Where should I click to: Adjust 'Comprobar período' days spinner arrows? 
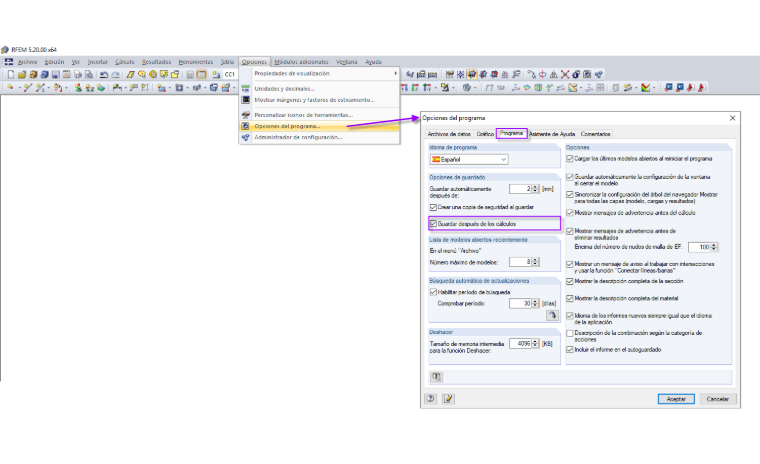pyautogui.click(x=535, y=303)
